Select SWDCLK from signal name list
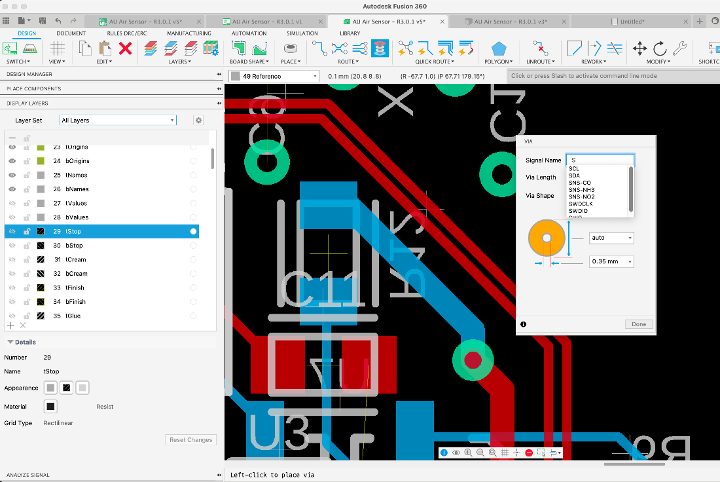Image resolution: width=720 pixels, height=482 pixels. tap(582, 204)
